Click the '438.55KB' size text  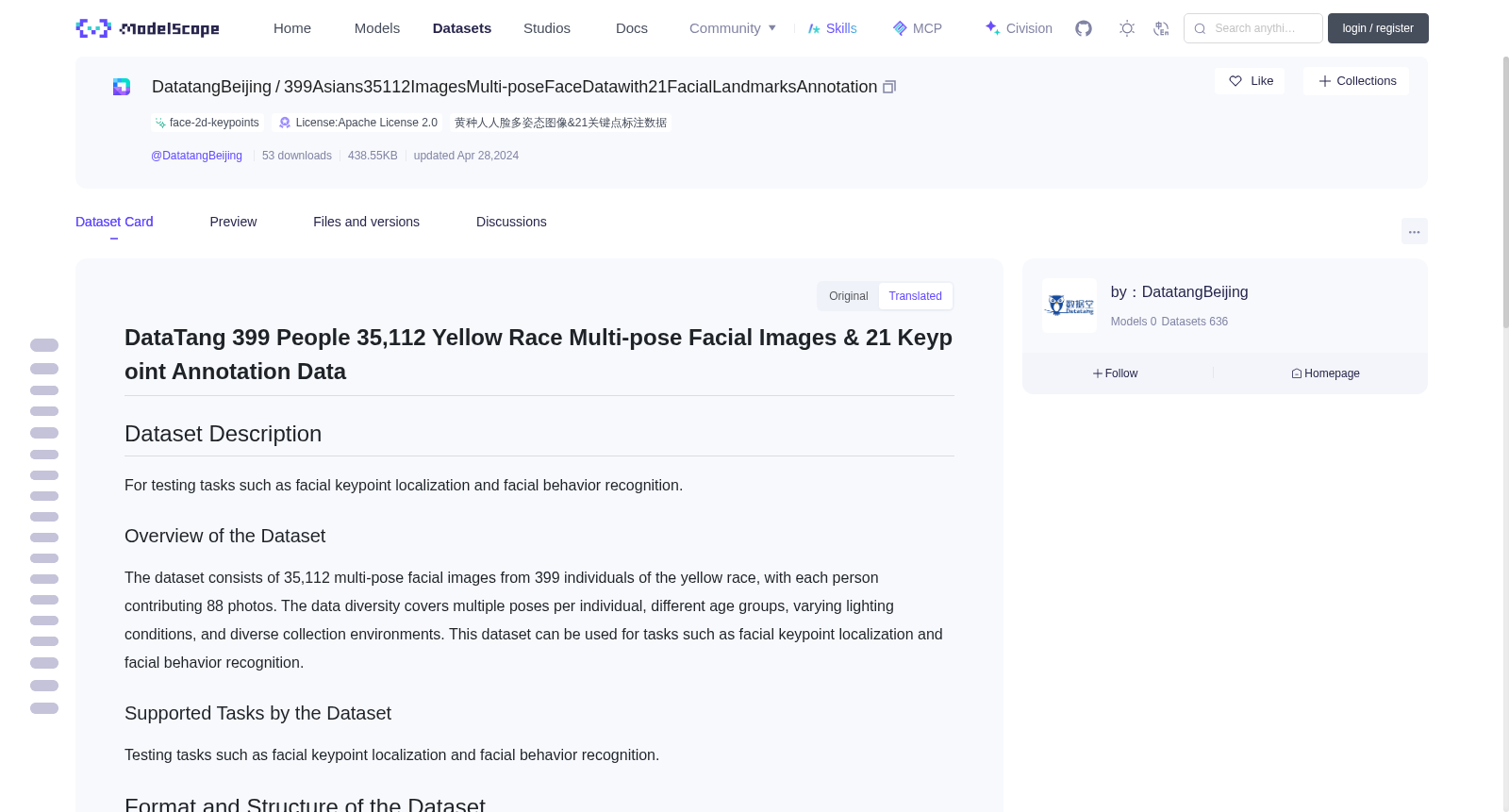point(373,156)
